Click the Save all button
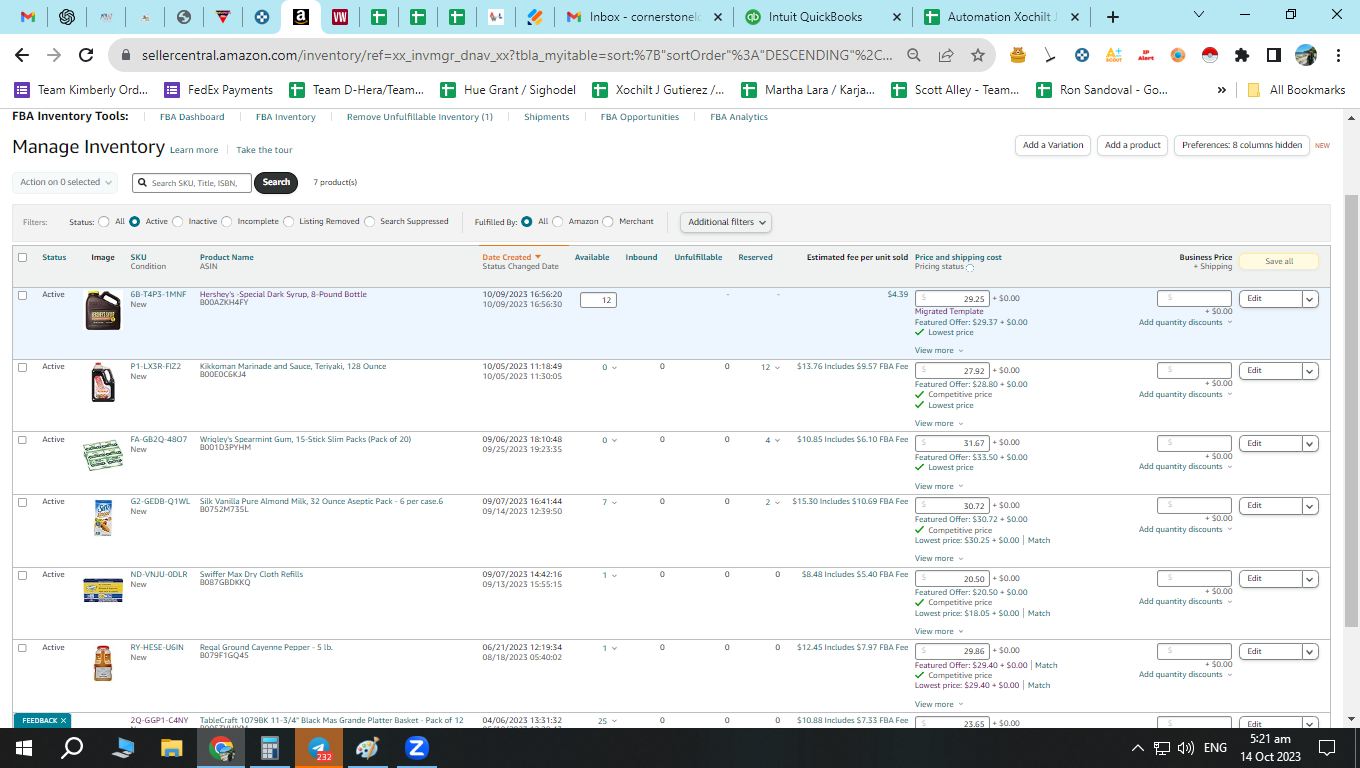Screen dimensions: 1360x768 point(1279,262)
